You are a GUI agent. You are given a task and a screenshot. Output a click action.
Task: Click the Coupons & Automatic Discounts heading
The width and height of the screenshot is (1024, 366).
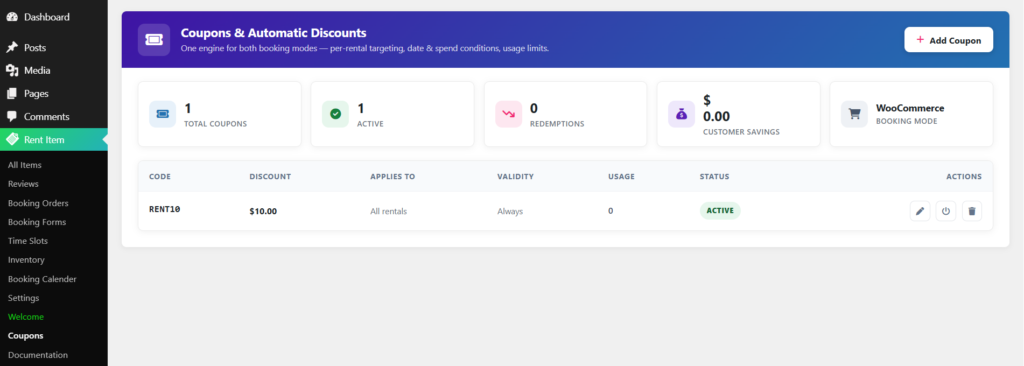[x=273, y=33]
